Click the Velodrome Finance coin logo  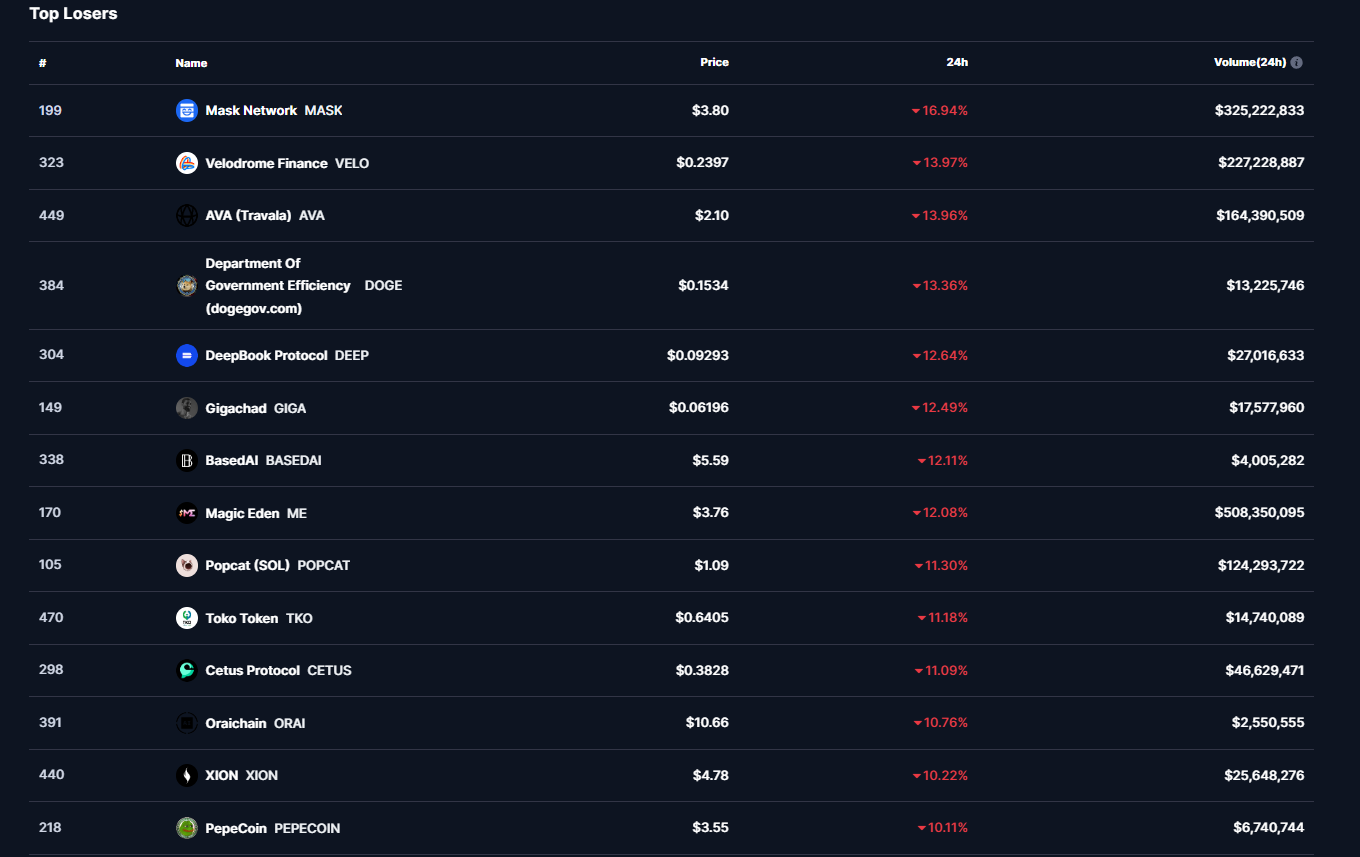[x=187, y=163]
